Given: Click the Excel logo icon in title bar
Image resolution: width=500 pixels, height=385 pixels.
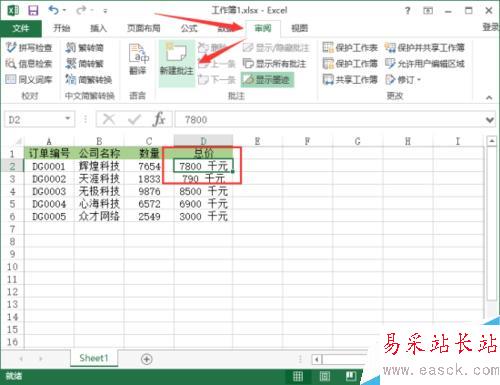Looking at the screenshot, I should pos(13,10).
